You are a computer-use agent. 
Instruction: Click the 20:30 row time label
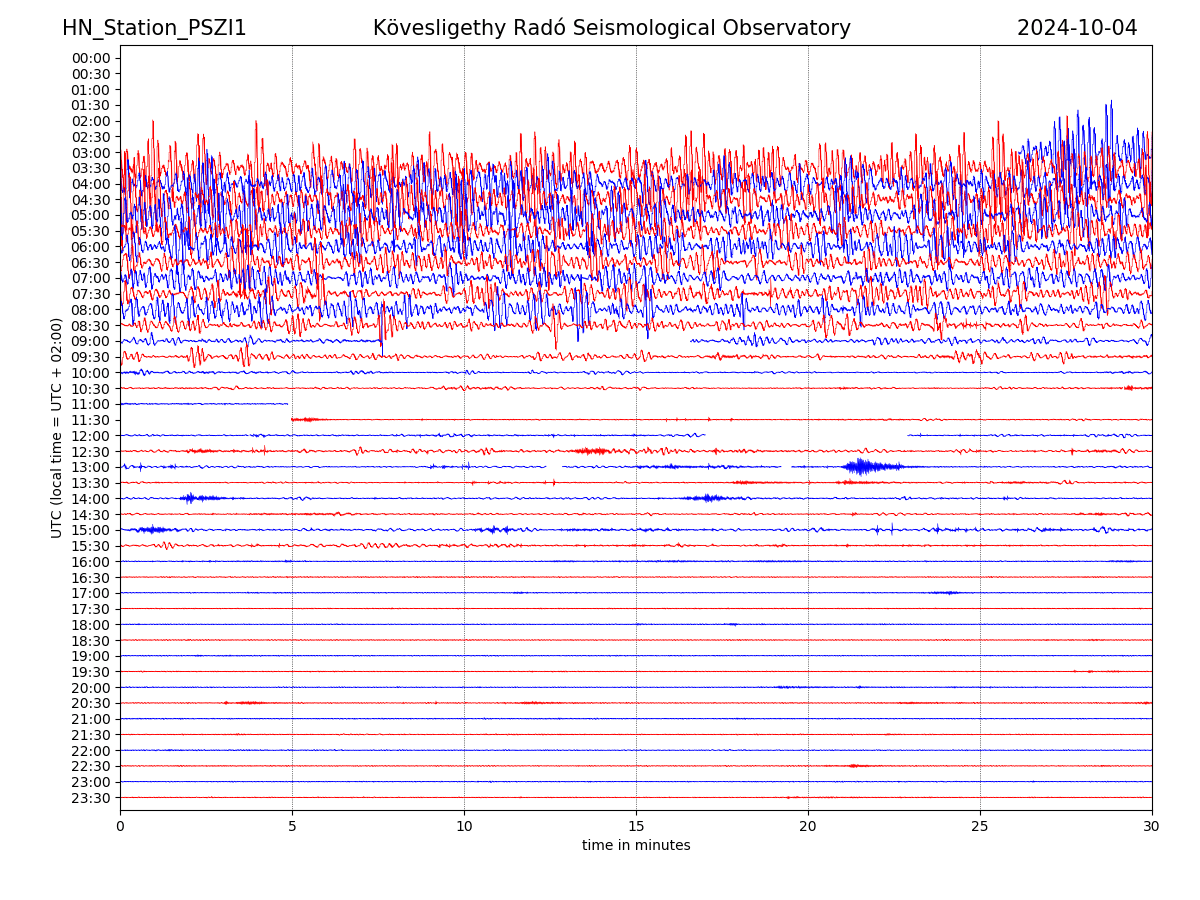[90, 703]
